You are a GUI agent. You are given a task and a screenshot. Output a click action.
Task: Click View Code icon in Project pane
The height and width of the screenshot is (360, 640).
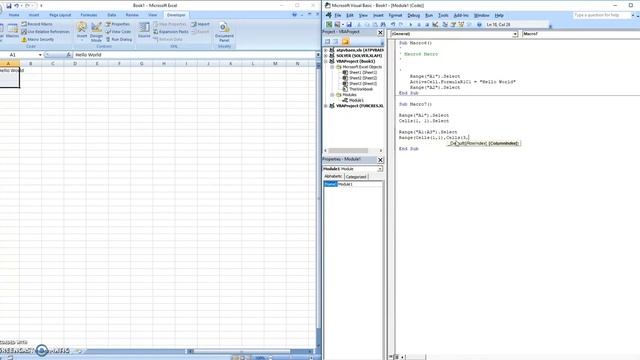click(x=327, y=42)
